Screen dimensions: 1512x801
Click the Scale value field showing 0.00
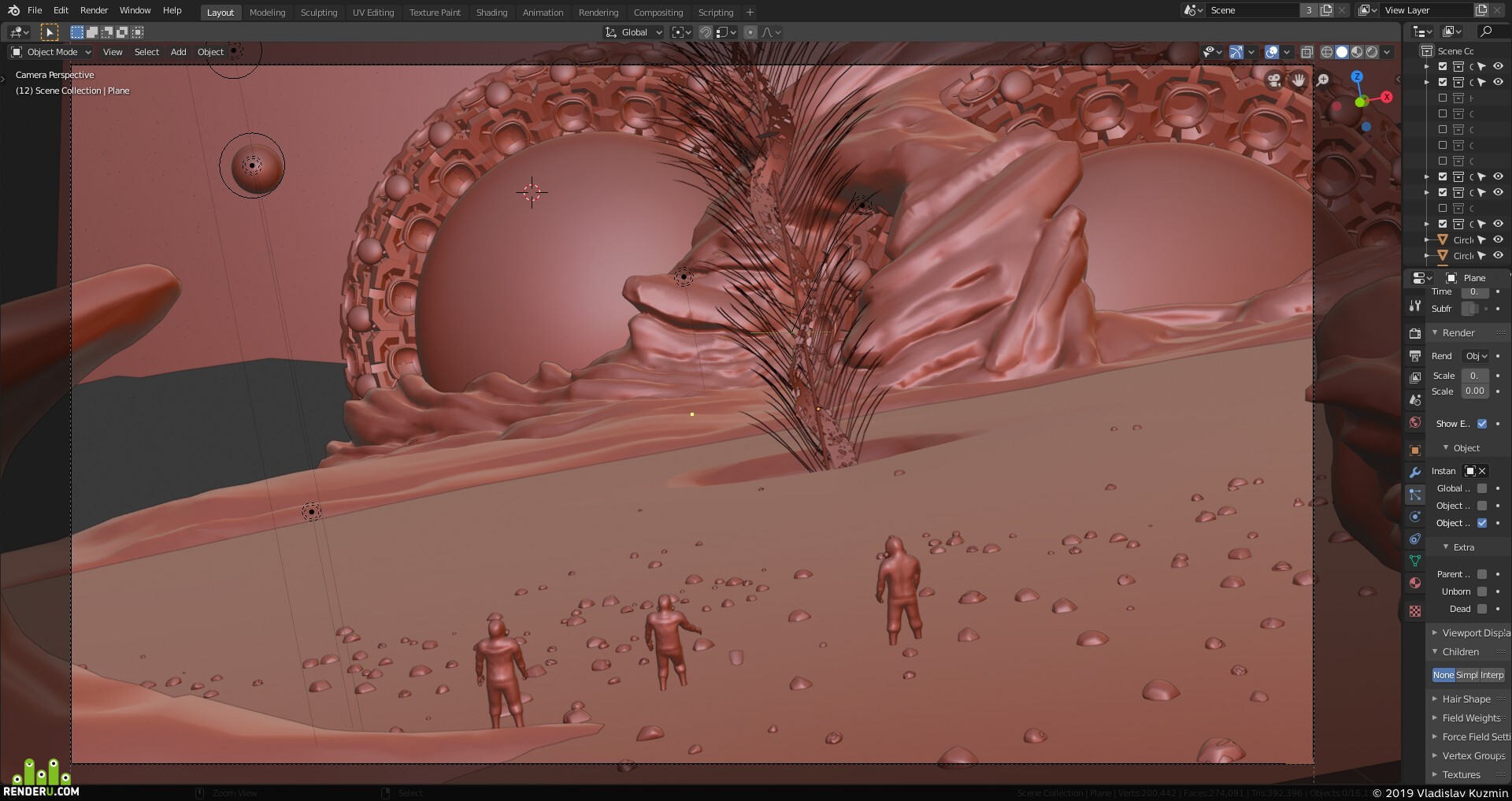(1475, 391)
